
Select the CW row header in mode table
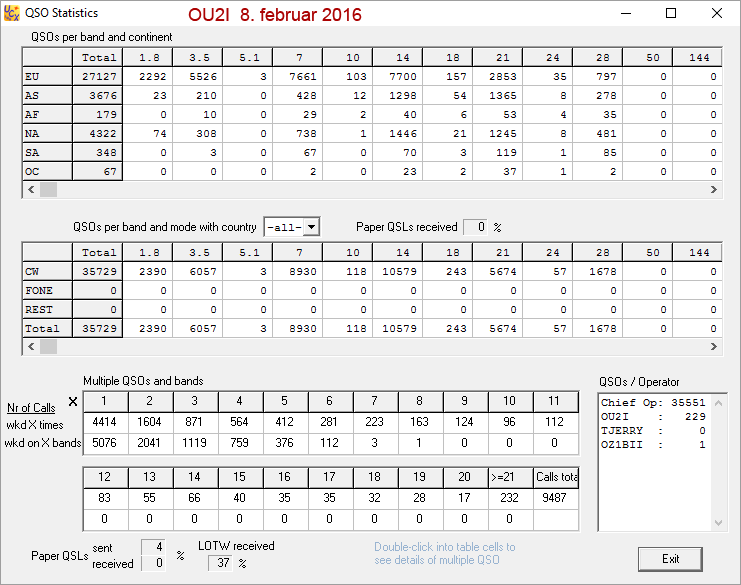tap(47, 272)
